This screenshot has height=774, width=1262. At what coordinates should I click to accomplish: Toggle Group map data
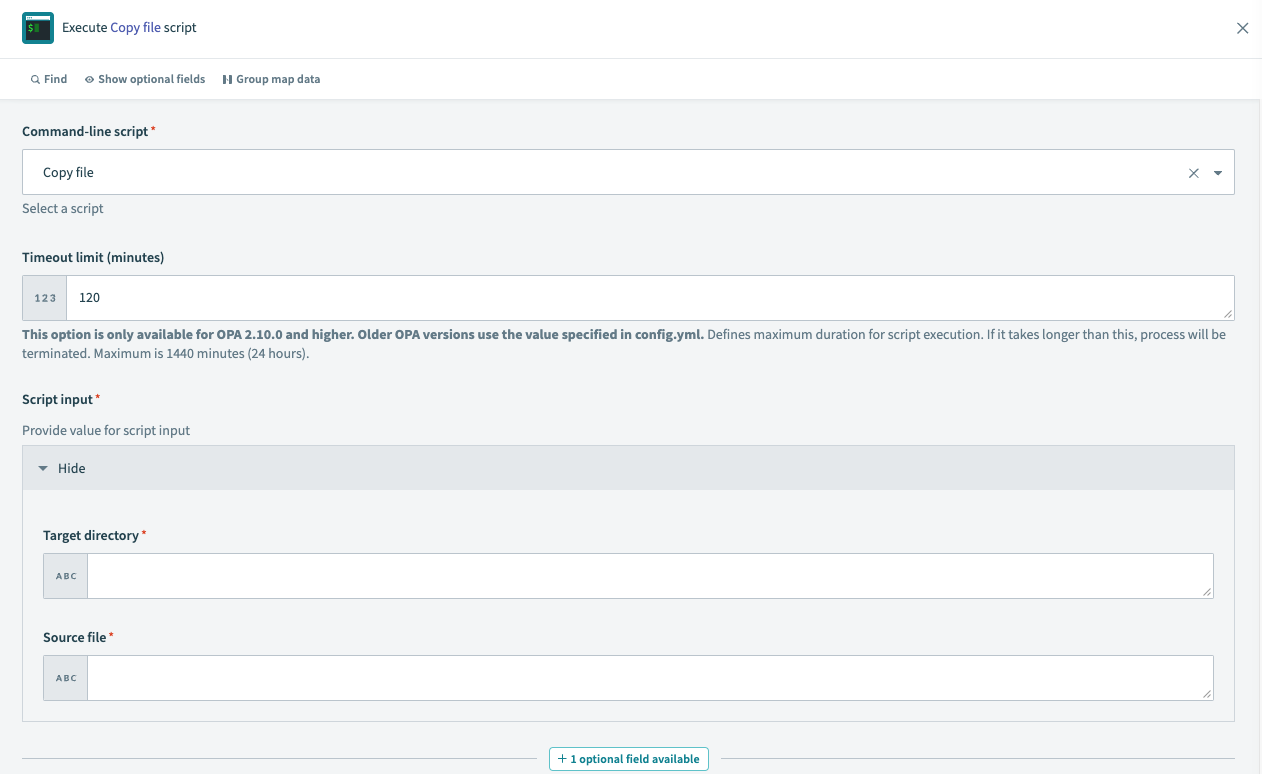[271, 79]
